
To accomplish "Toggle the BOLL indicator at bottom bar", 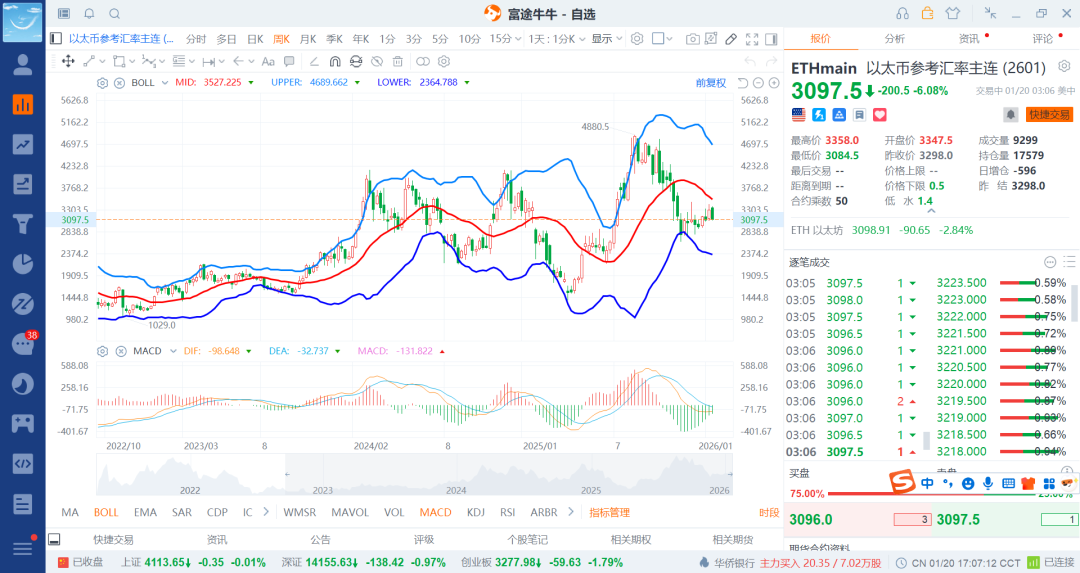I will click(106, 512).
